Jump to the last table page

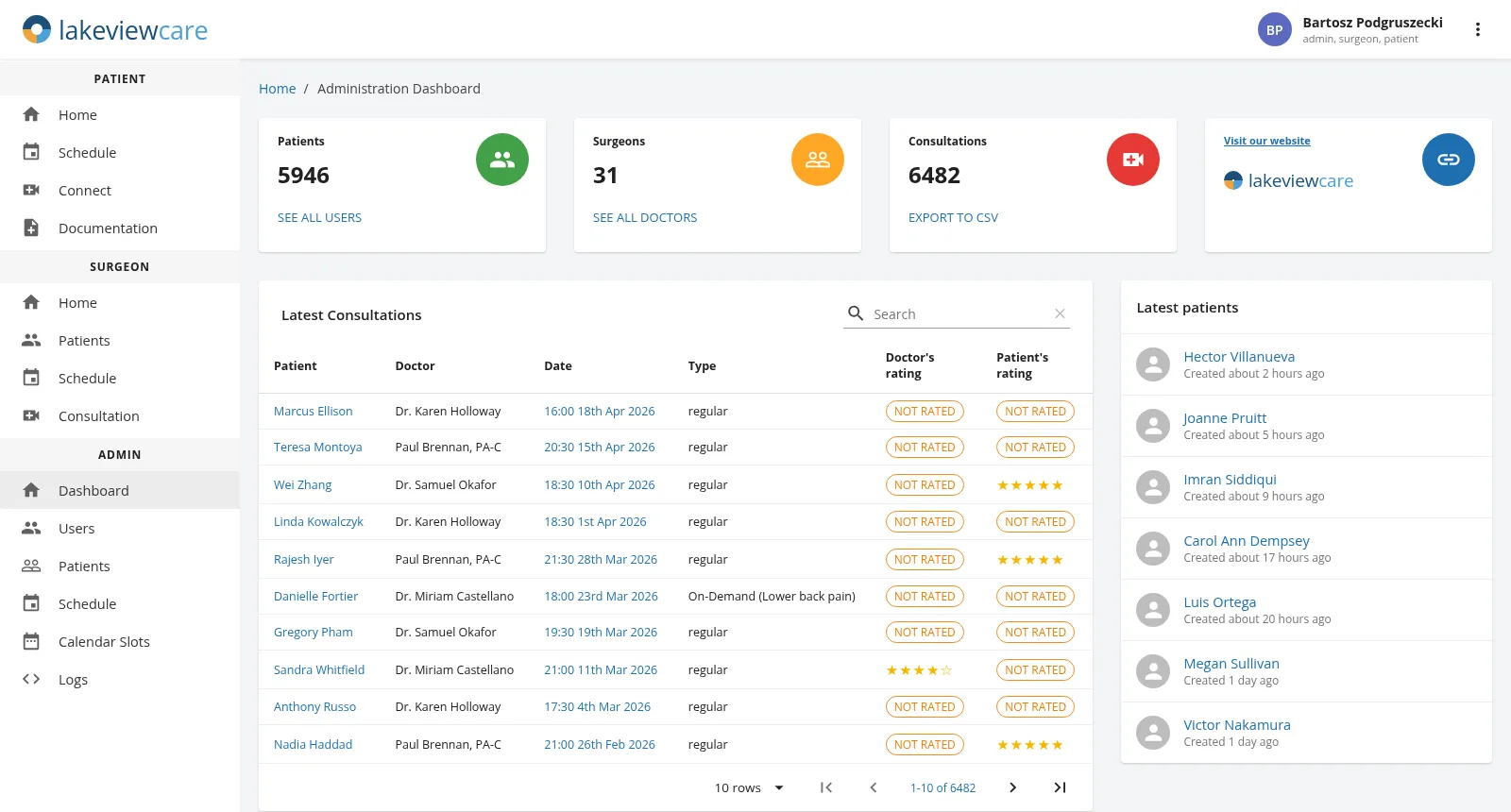(1060, 787)
